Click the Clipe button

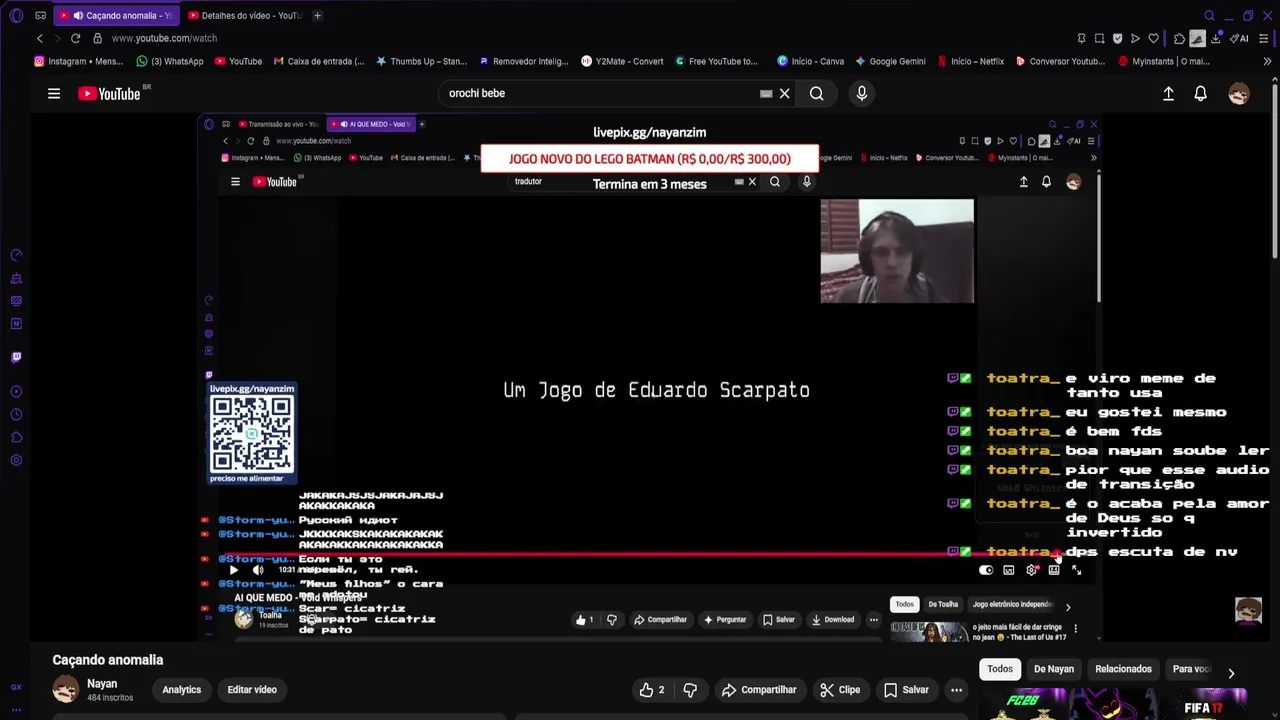click(x=840, y=690)
